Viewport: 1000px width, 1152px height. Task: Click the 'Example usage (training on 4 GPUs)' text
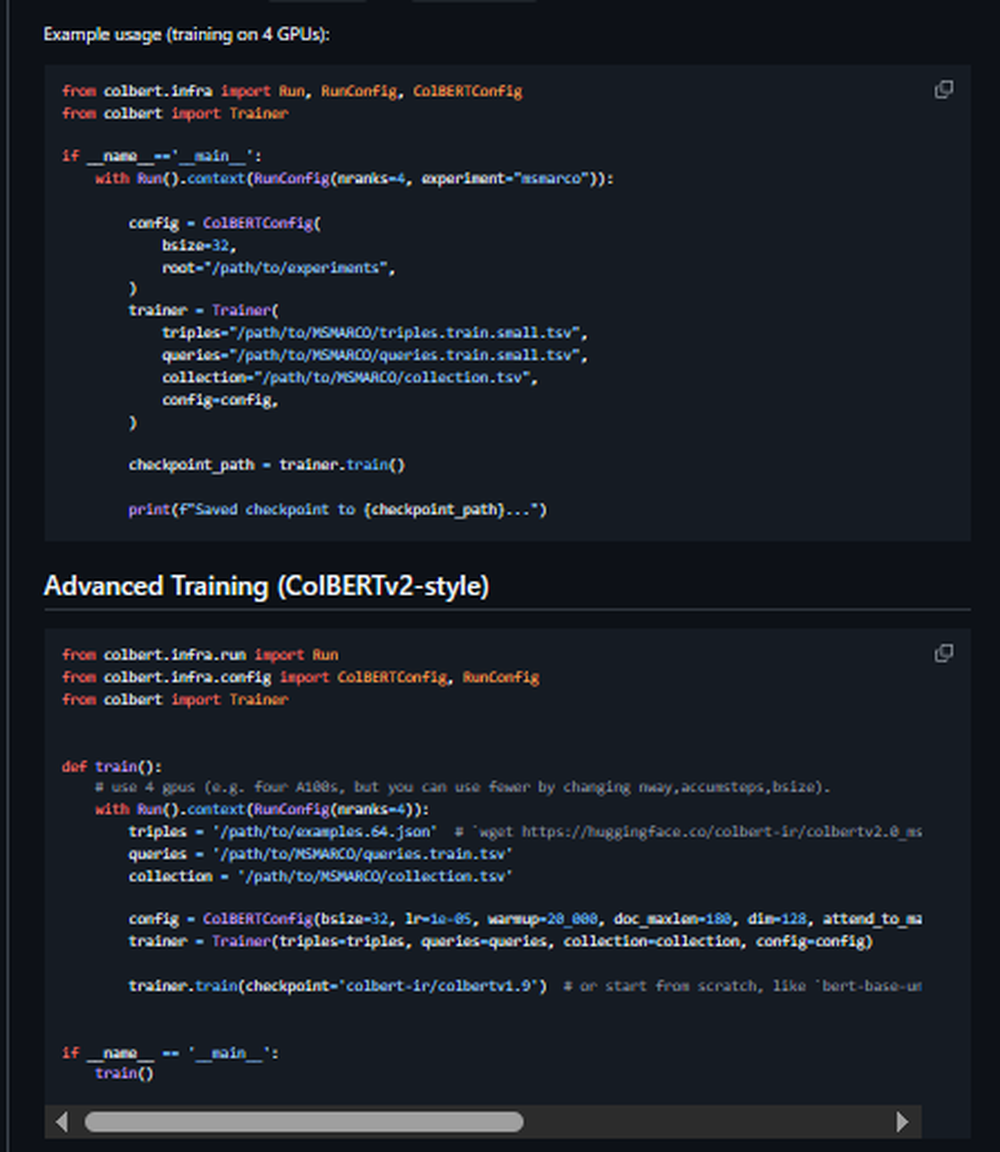coord(186,34)
